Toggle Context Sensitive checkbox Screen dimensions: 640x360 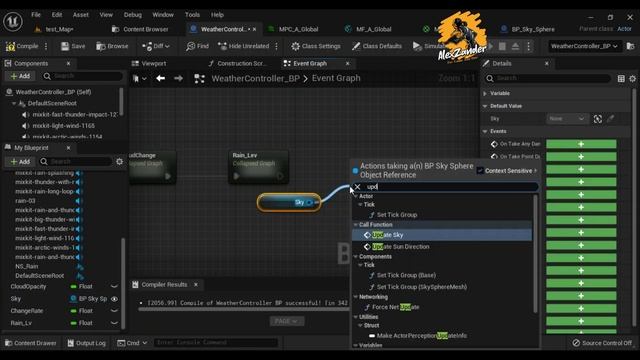point(480,171)
